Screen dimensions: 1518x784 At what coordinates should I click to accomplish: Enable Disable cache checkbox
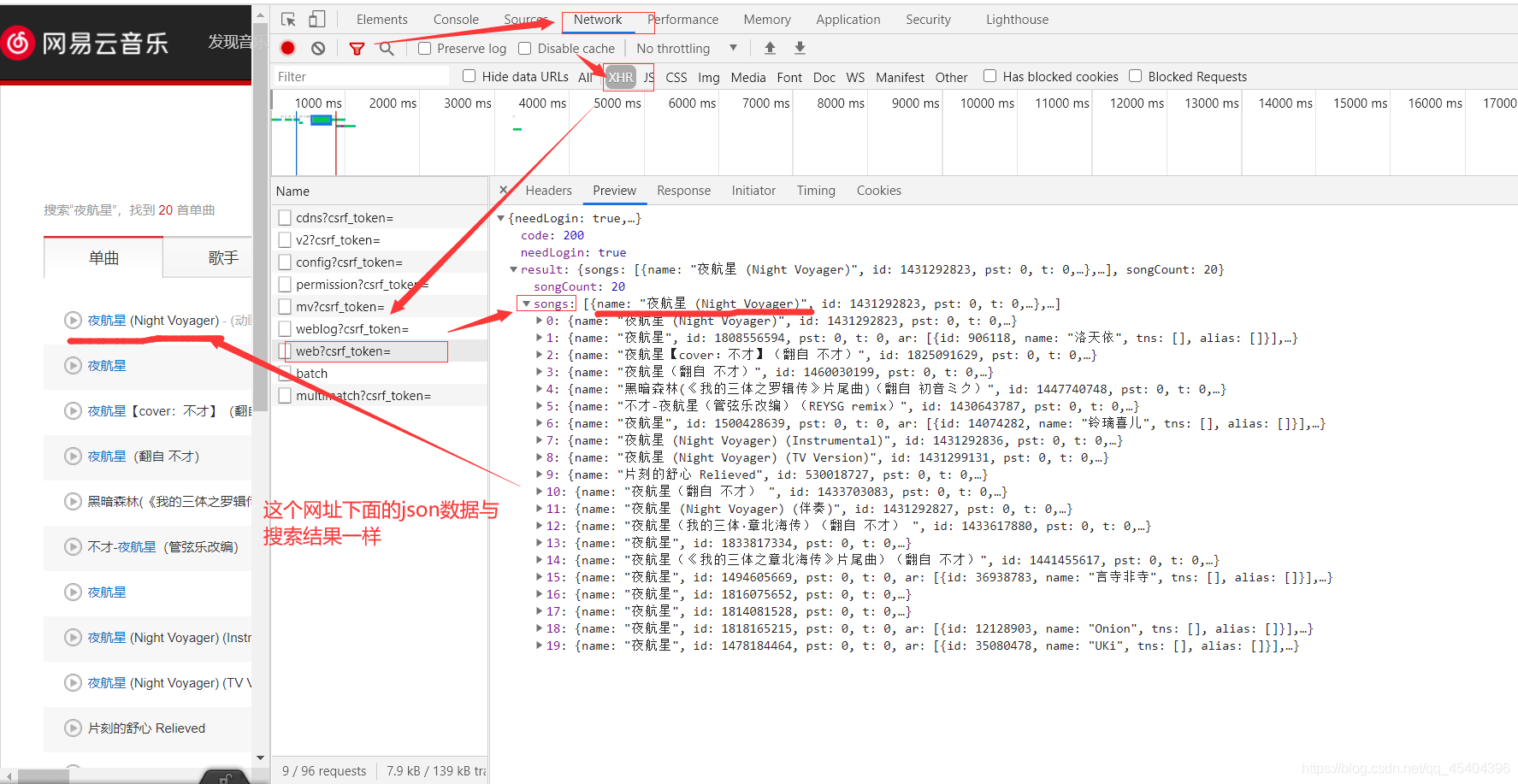525,48
